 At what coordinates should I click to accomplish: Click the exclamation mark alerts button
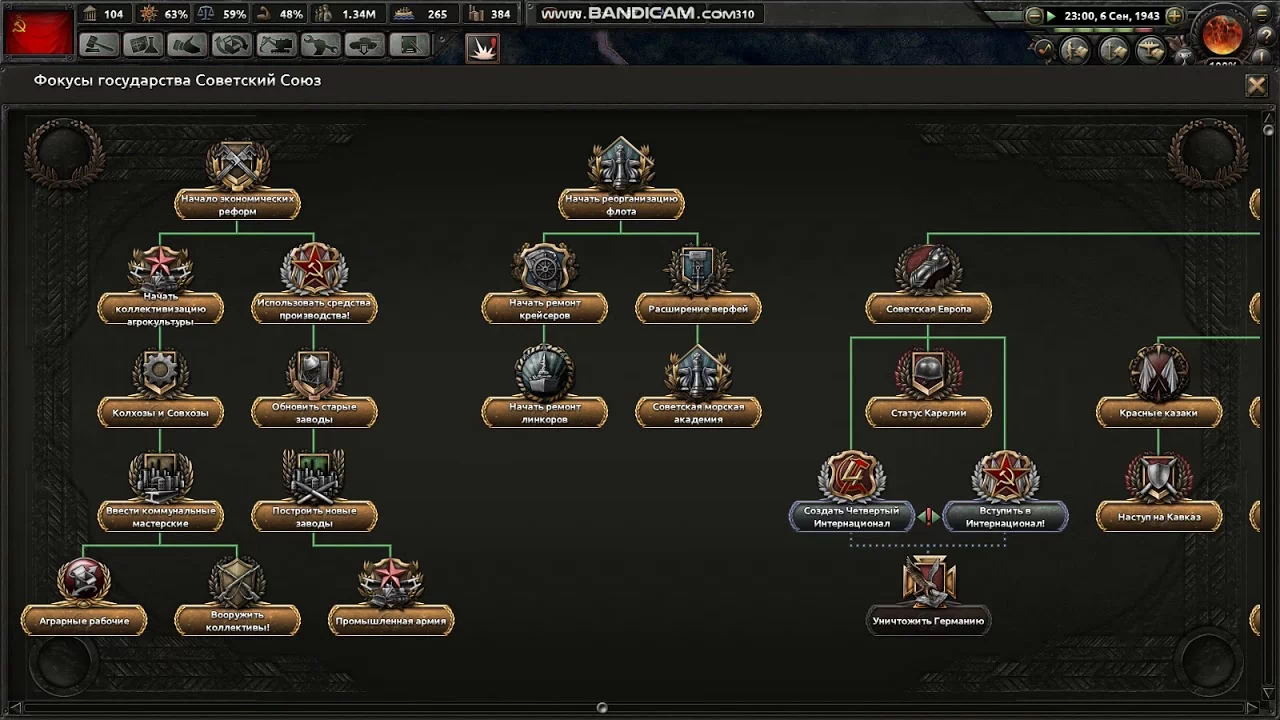1262,59
